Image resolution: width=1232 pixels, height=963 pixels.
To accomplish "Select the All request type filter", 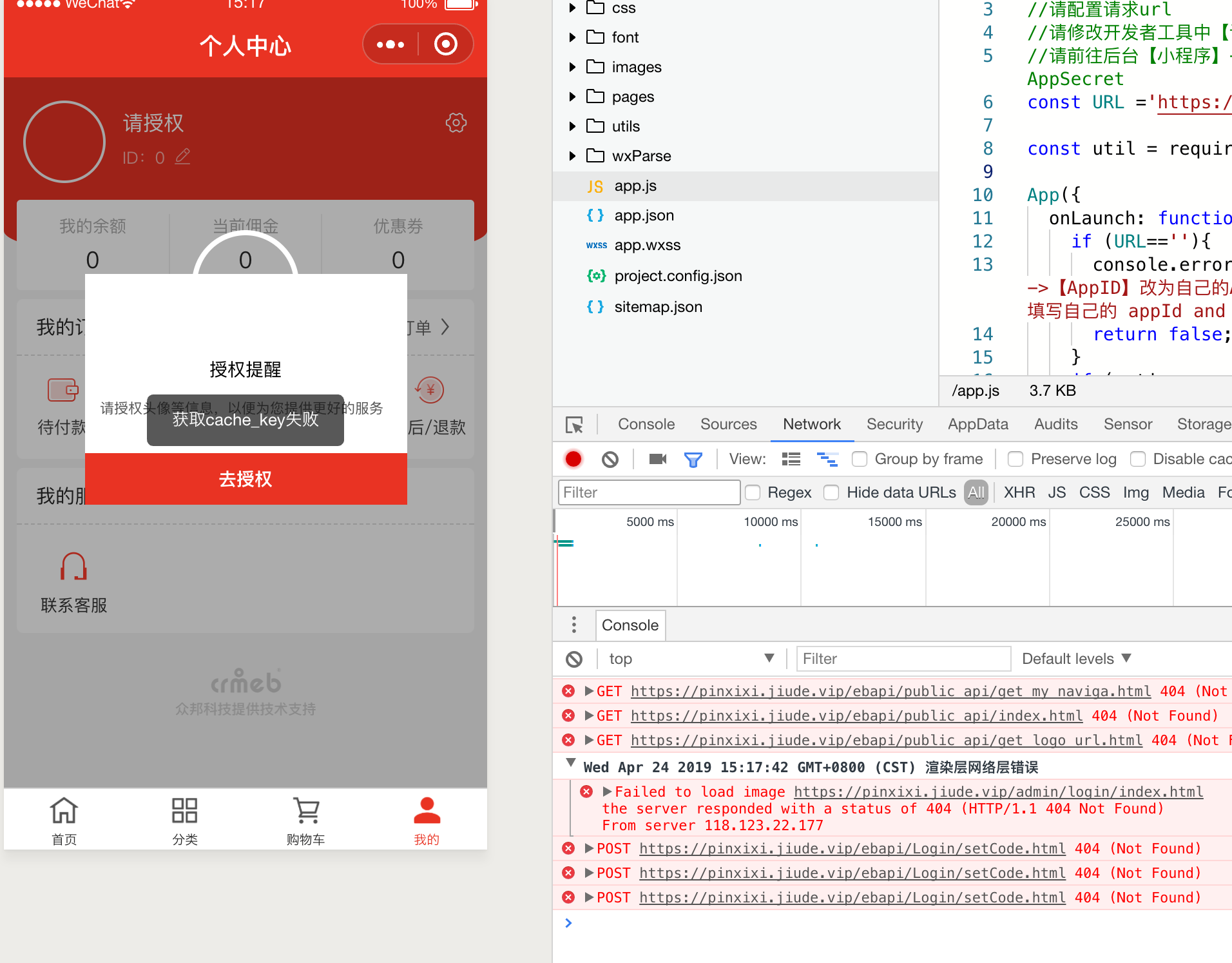I will click(x=976, y=492).
